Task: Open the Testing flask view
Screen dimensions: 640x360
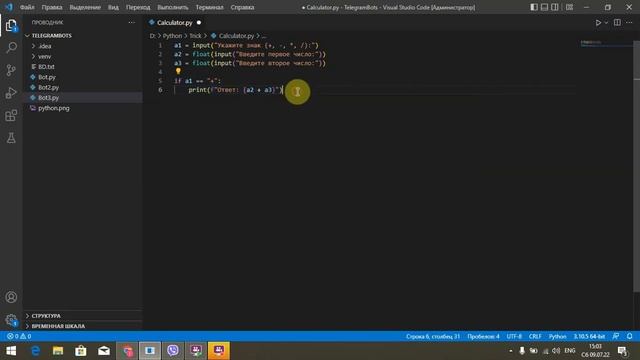Action: tap(11, 138)
